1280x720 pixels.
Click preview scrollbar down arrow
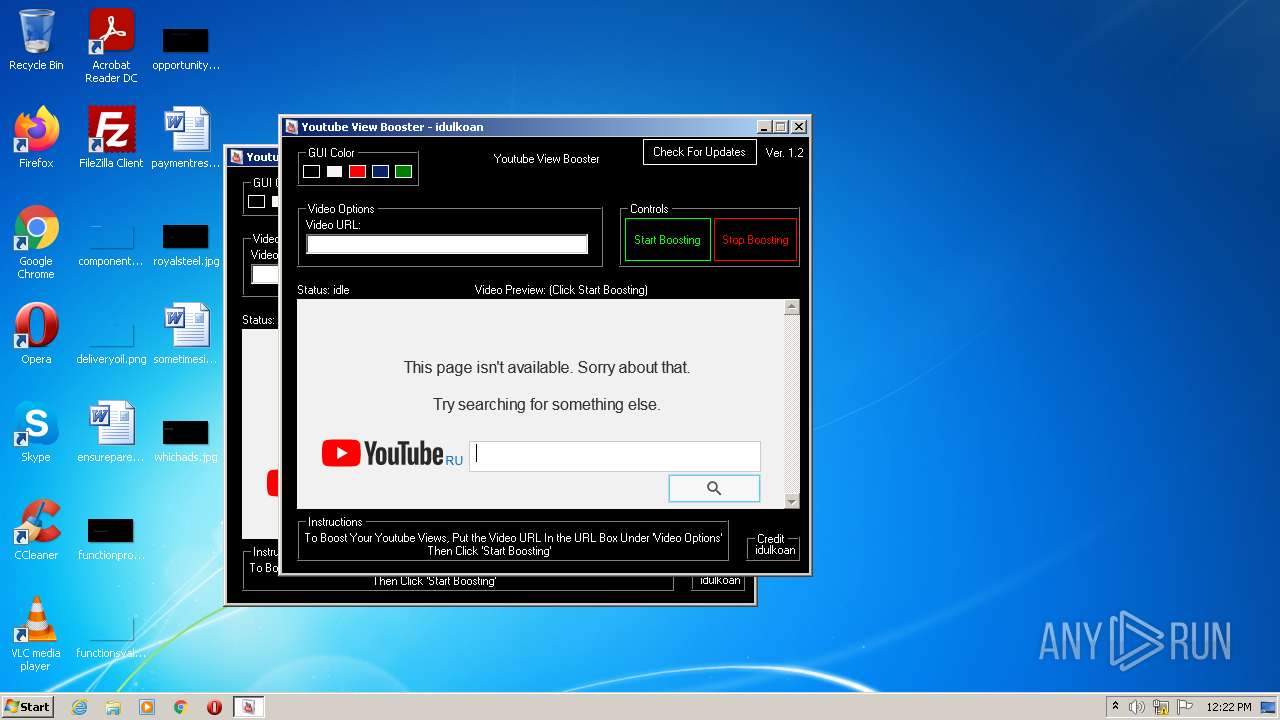pos(792,501)
